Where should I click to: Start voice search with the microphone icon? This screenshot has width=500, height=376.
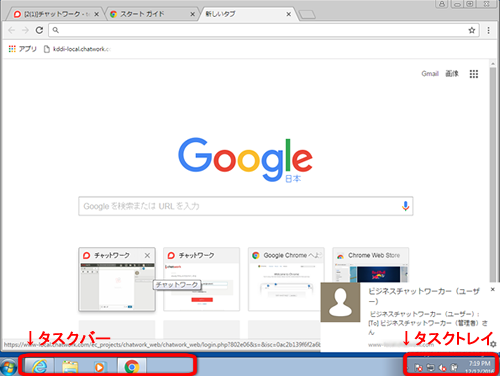[405, 206]
